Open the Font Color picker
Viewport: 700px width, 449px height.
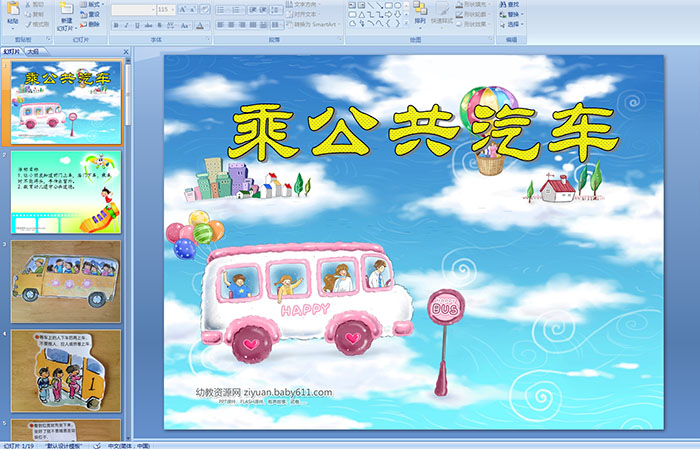click(x=201, y=25)
